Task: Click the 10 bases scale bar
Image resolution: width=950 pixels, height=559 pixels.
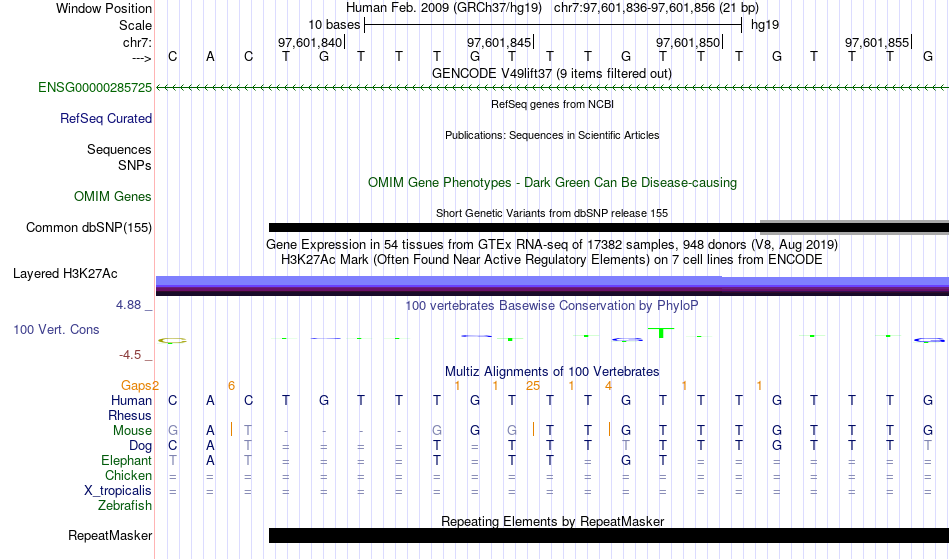Action: [553, 25]
